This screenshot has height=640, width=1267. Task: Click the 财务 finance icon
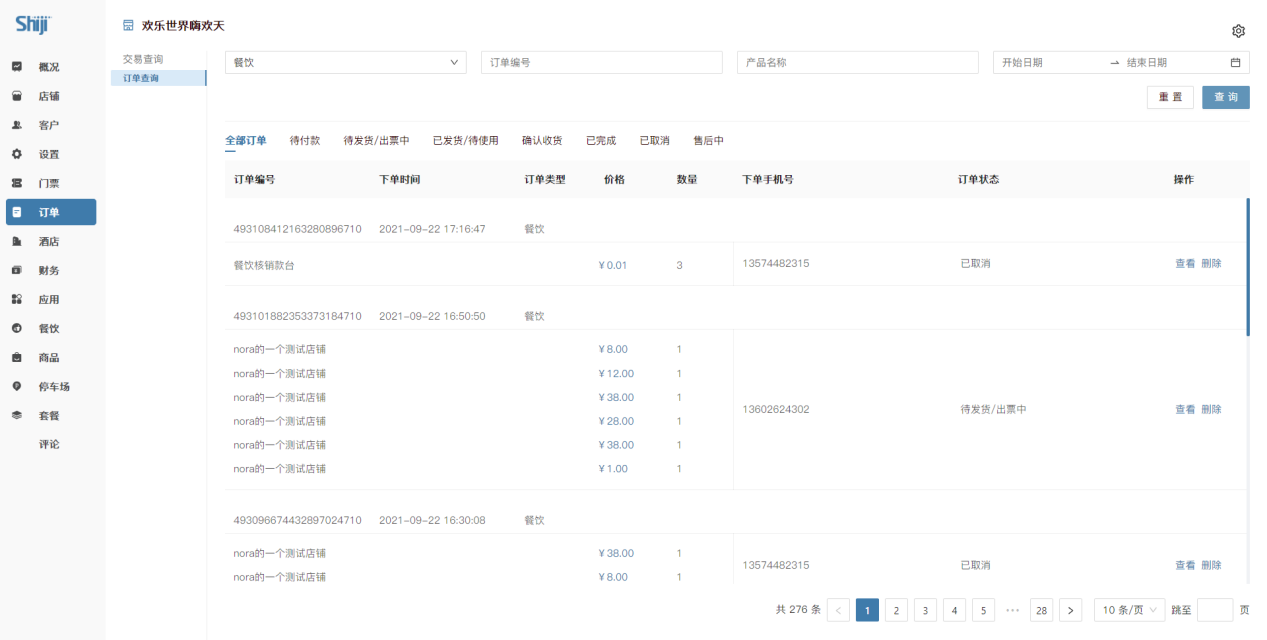pos(17,270)
